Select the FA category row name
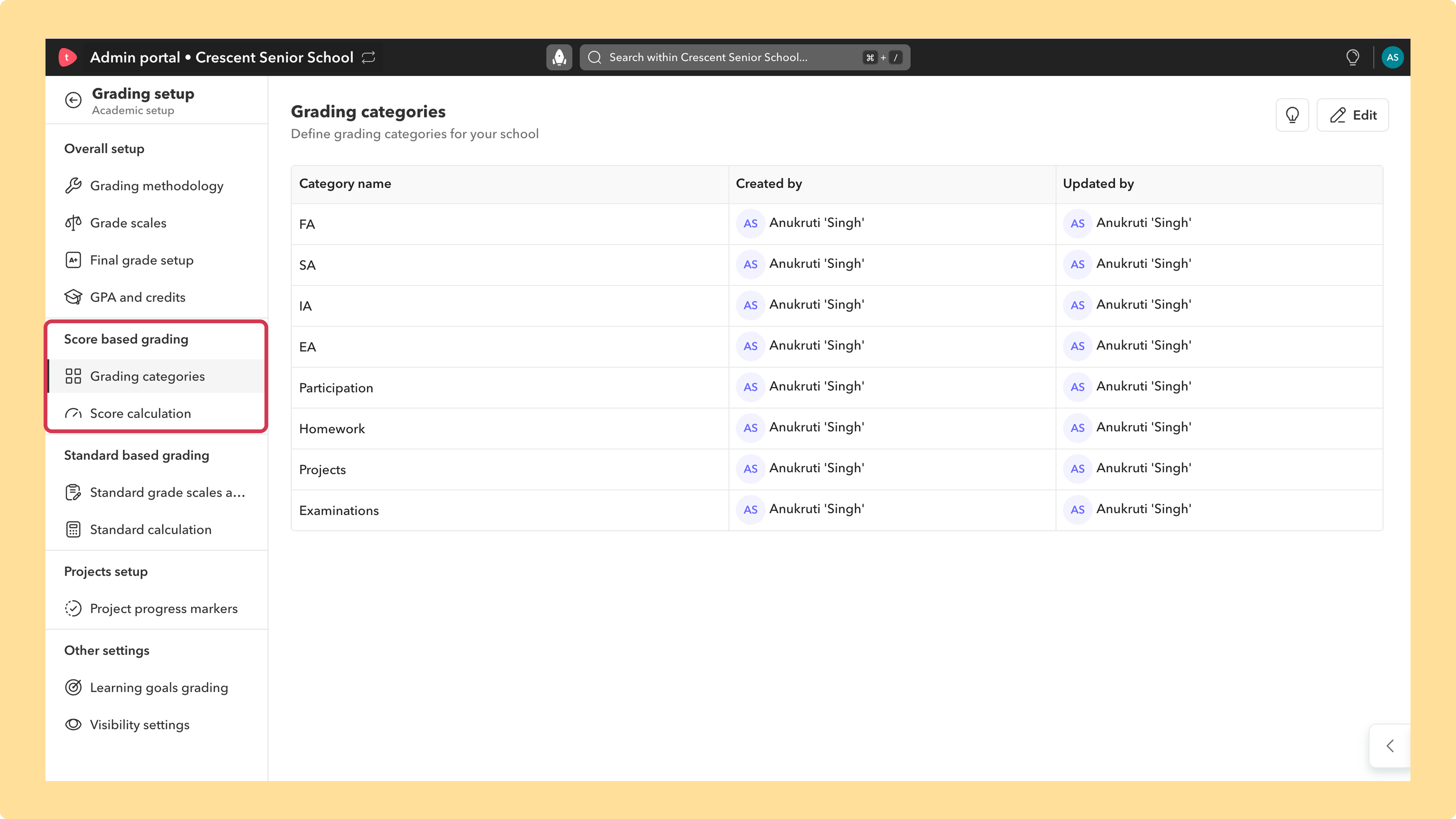The image size is (1456, 819). (307, 224)
